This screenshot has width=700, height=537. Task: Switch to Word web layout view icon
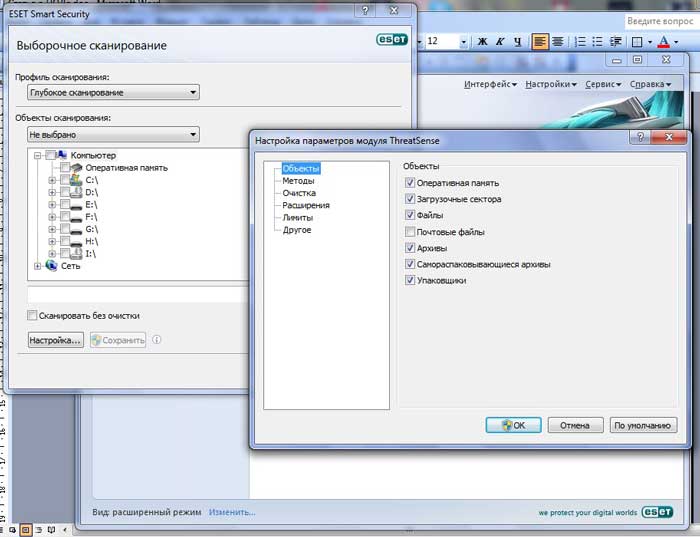[12, 530]
